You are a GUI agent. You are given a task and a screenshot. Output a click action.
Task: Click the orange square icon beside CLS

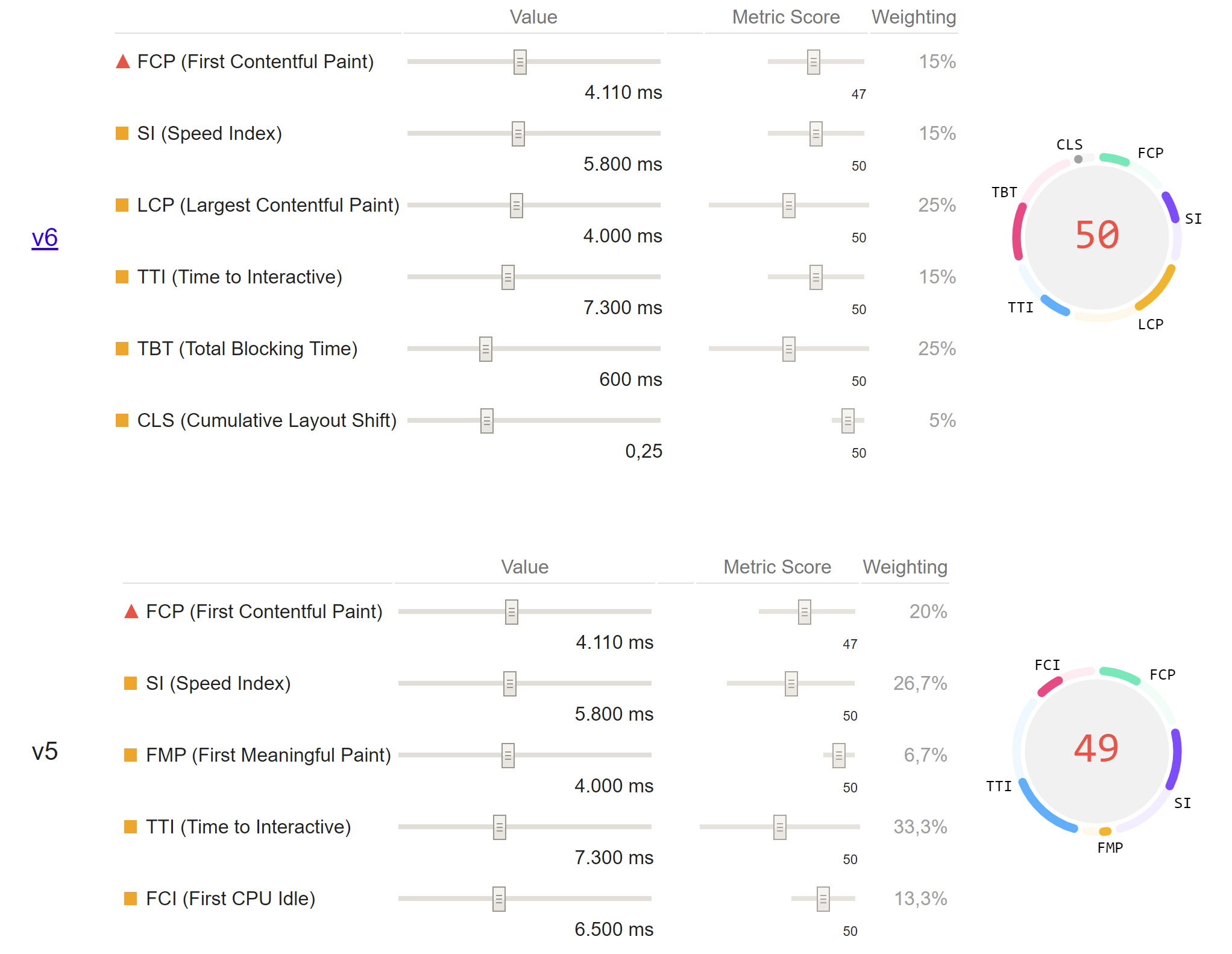[x=122, y=420]
